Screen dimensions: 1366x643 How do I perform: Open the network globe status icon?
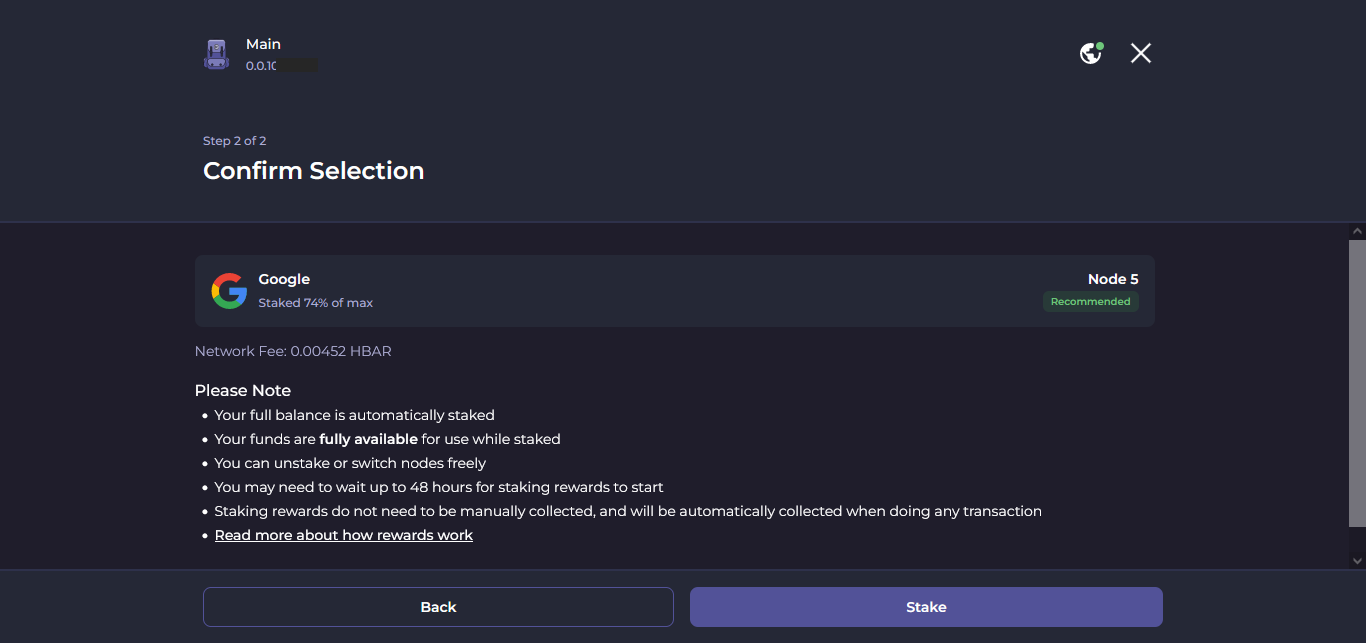click(1091, 53)
